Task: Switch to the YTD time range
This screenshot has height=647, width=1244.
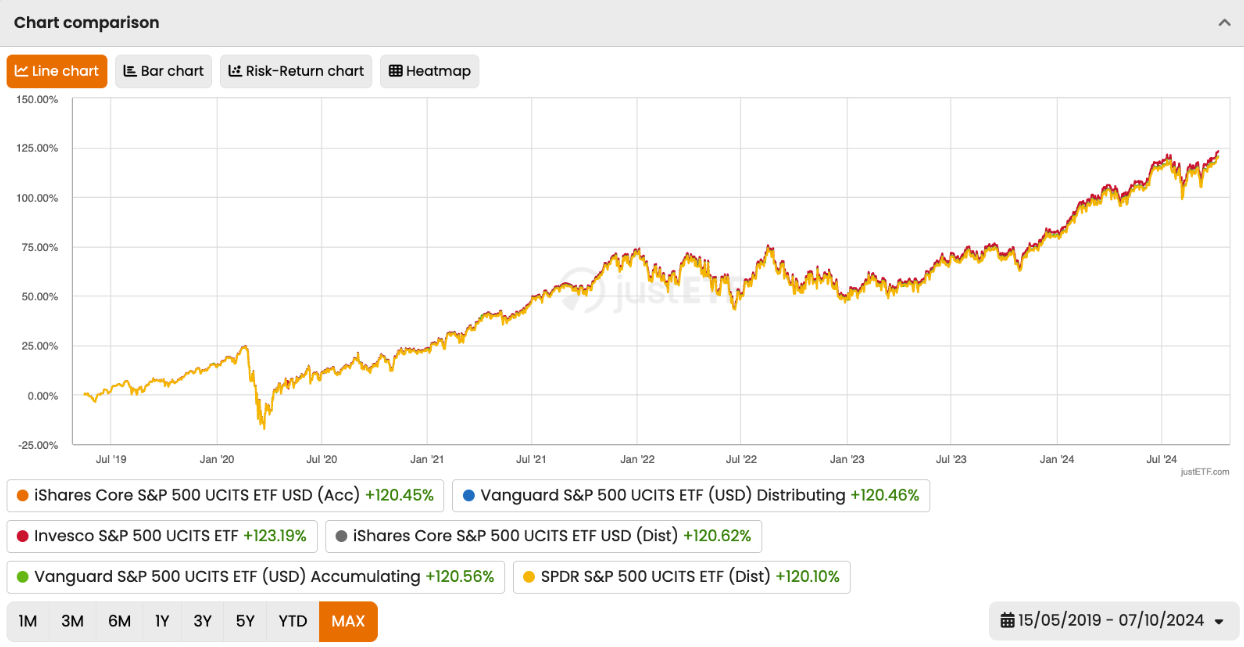Action: (x=292, y=621)
